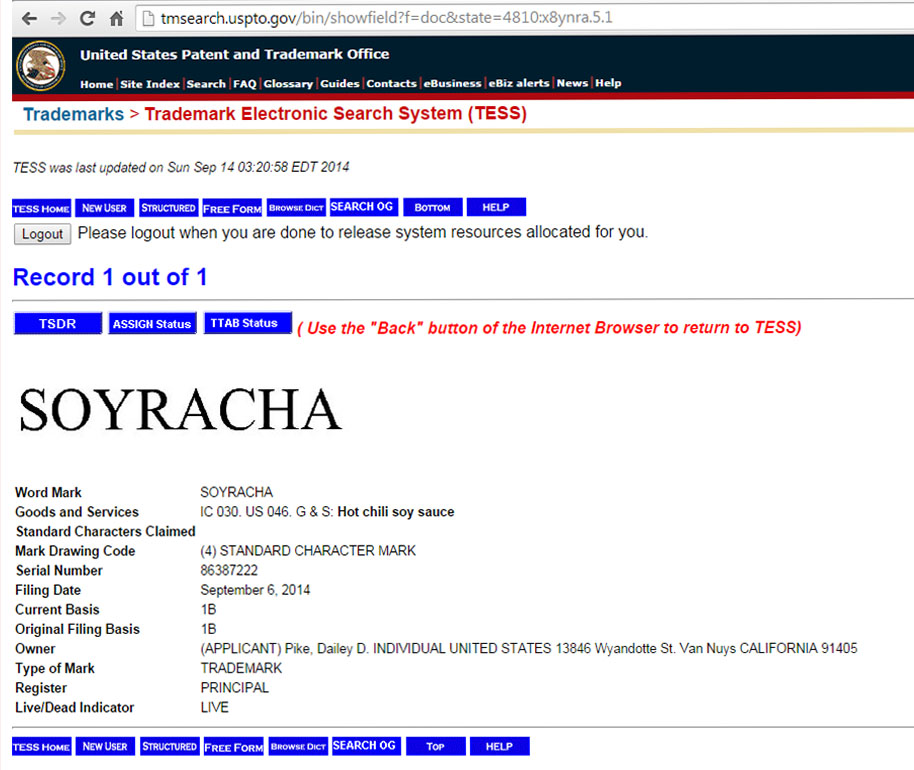Viewport: 914px width, 770px height.
Task: Open the ASSIGN Status button
Action: coord(152,324)
